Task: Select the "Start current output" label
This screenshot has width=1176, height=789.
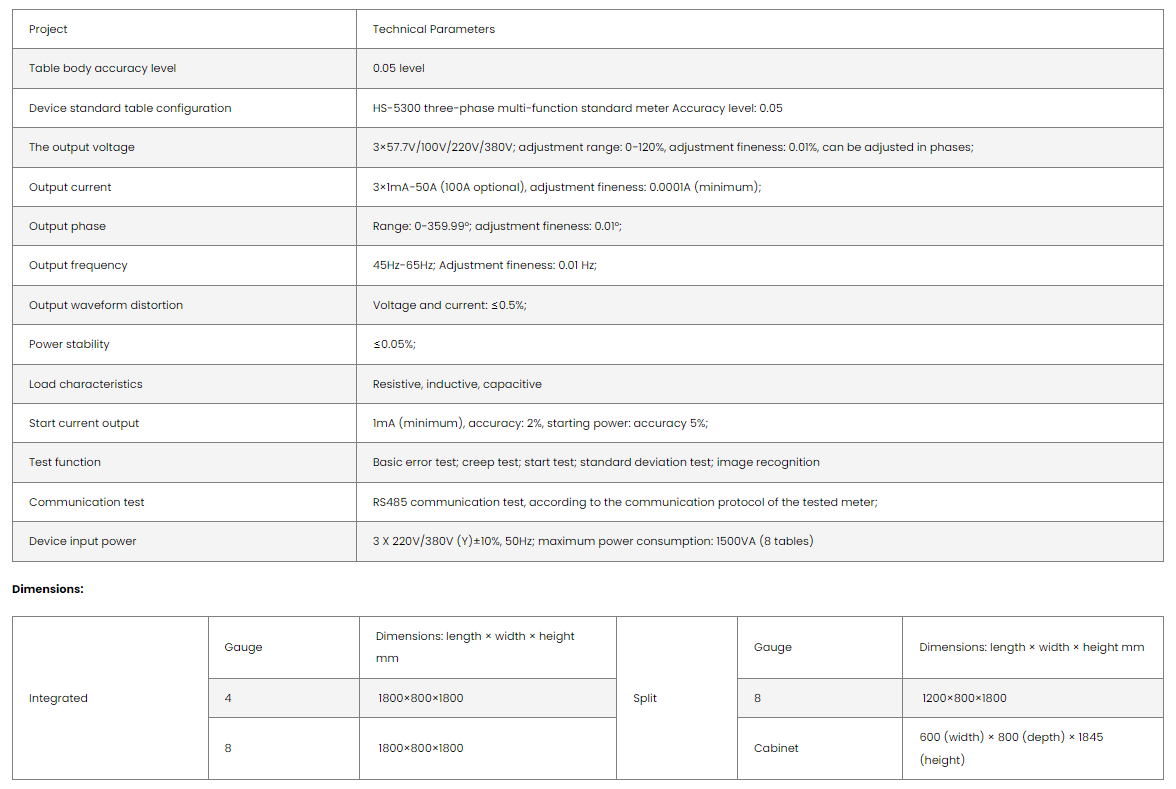Action: coord(84,423)
